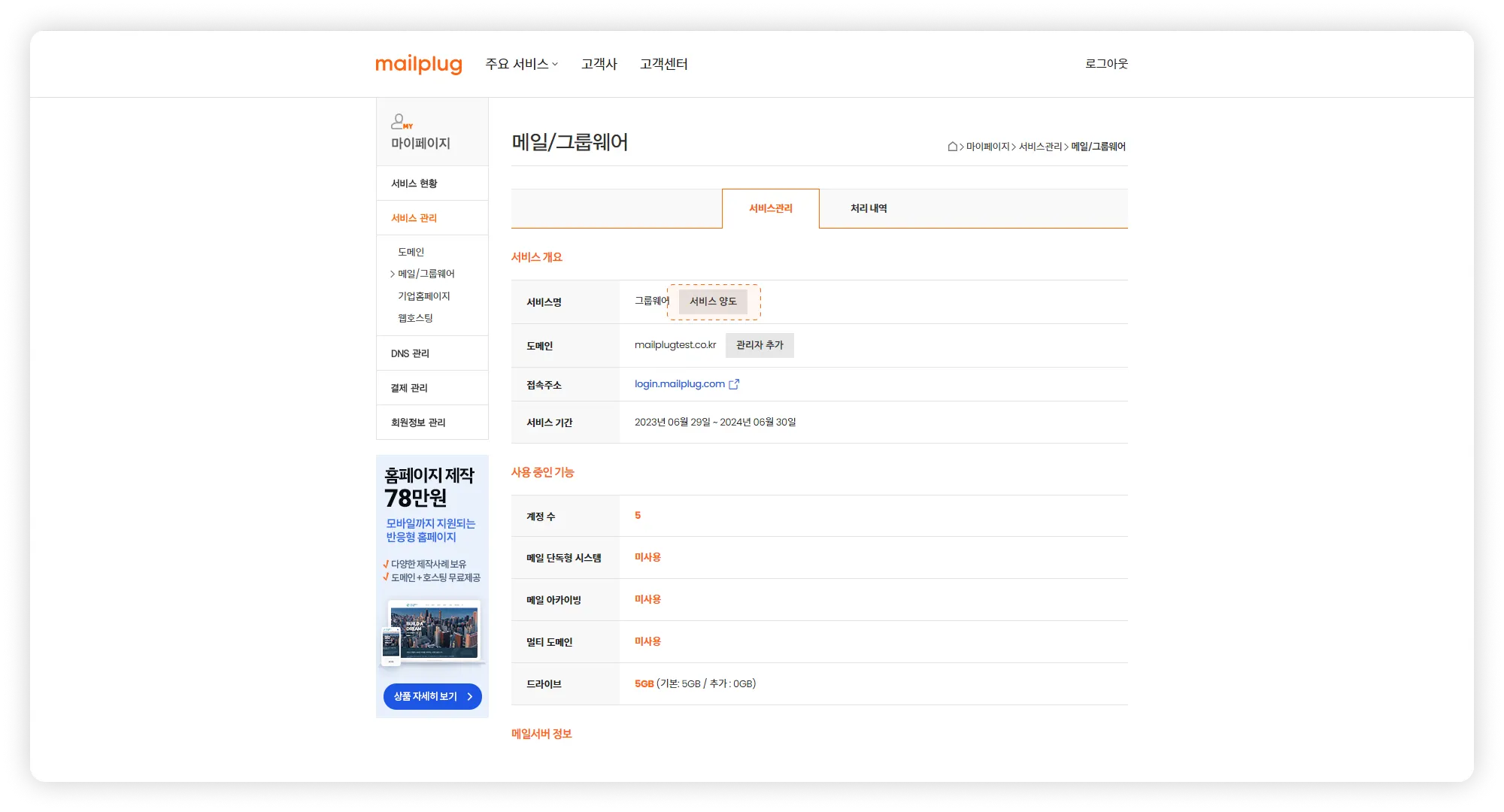The image size is (1504, 812).
Task: Open the 고객사 menu item
Action: pyautogui.click(x=599, y=64)
